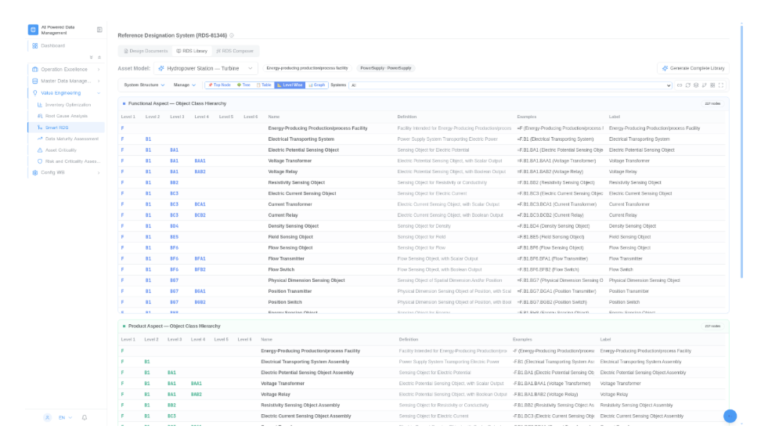This screenshot has width=768, height=447.
Task: Click the page's vertical scrollbar
Action: click(742, 152)
